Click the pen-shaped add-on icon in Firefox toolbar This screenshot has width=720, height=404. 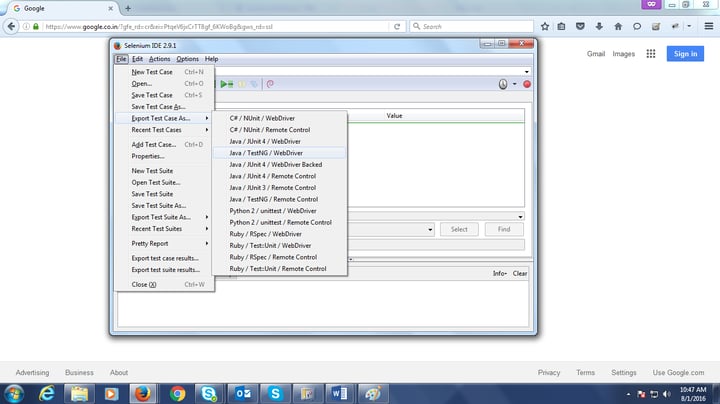675,27
